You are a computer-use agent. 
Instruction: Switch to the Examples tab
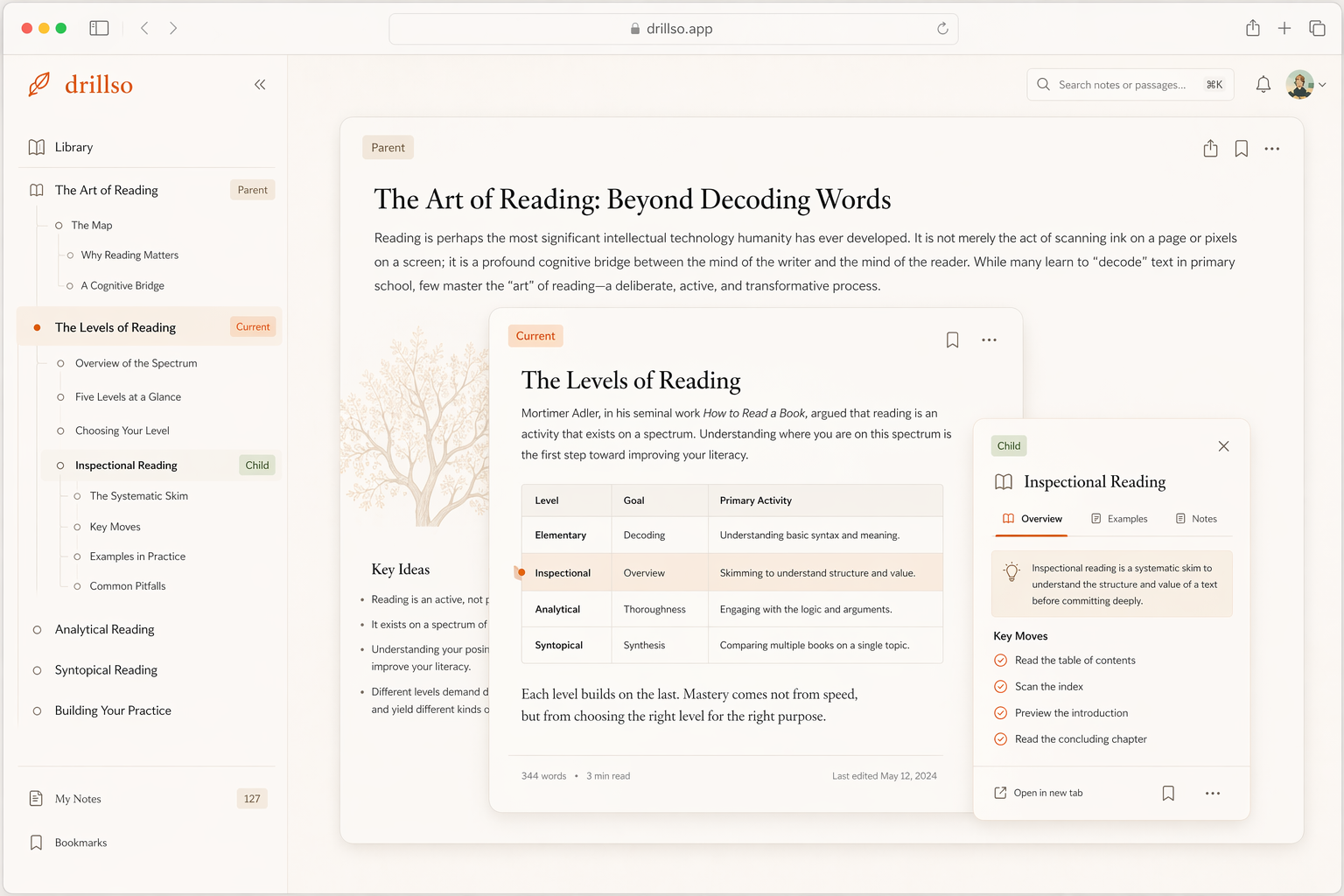click(1119, 519)
